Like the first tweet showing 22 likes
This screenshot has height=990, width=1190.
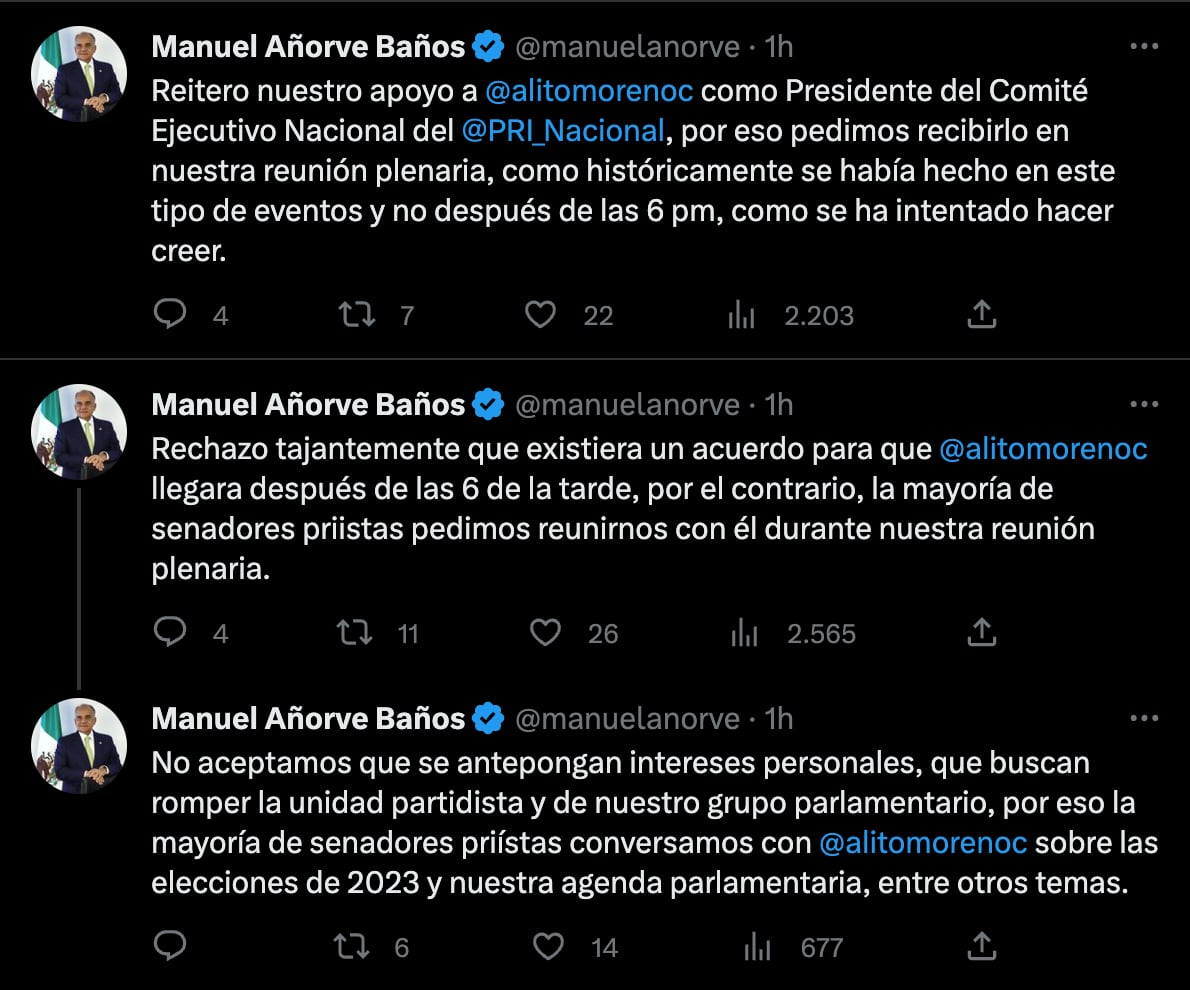pyautogui.click(x=540, y=315)
